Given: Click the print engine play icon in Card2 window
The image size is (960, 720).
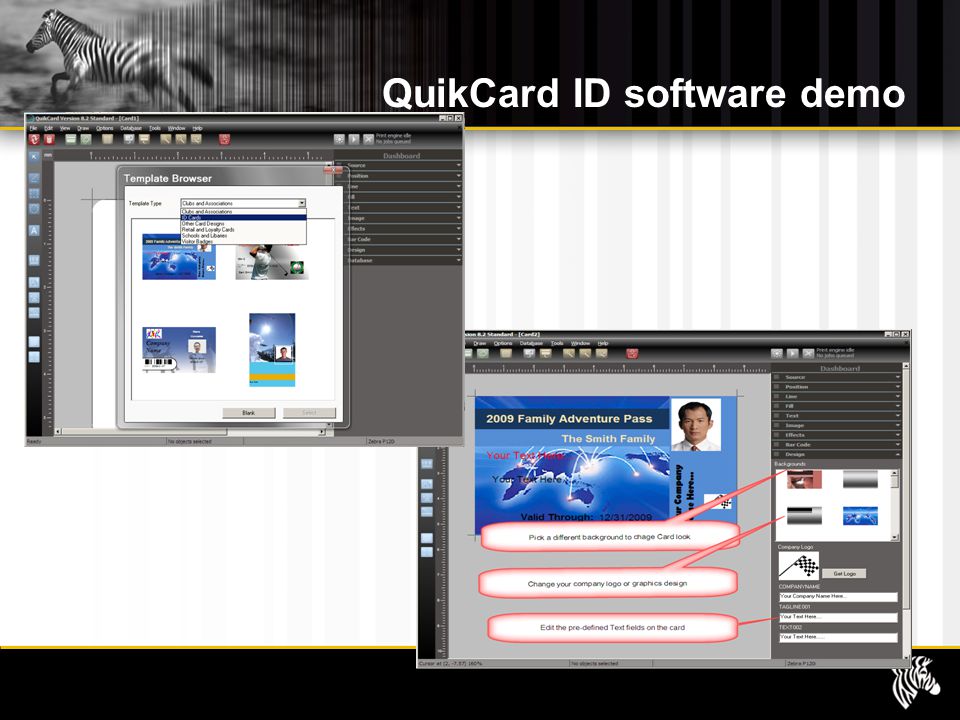Looking at the screenshot, I should [x=793, y=353].
